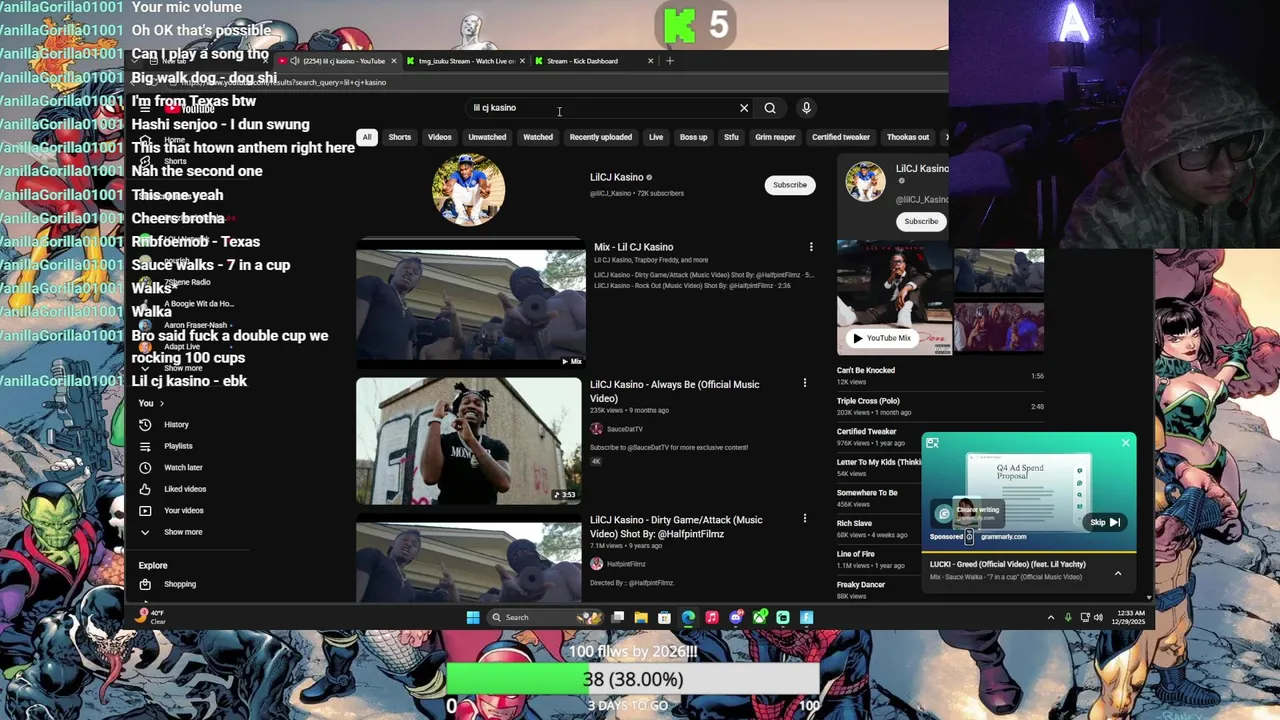Mute the YouTube tab via speaker icon
This screenshot has height=720, width=1280.
294,61
